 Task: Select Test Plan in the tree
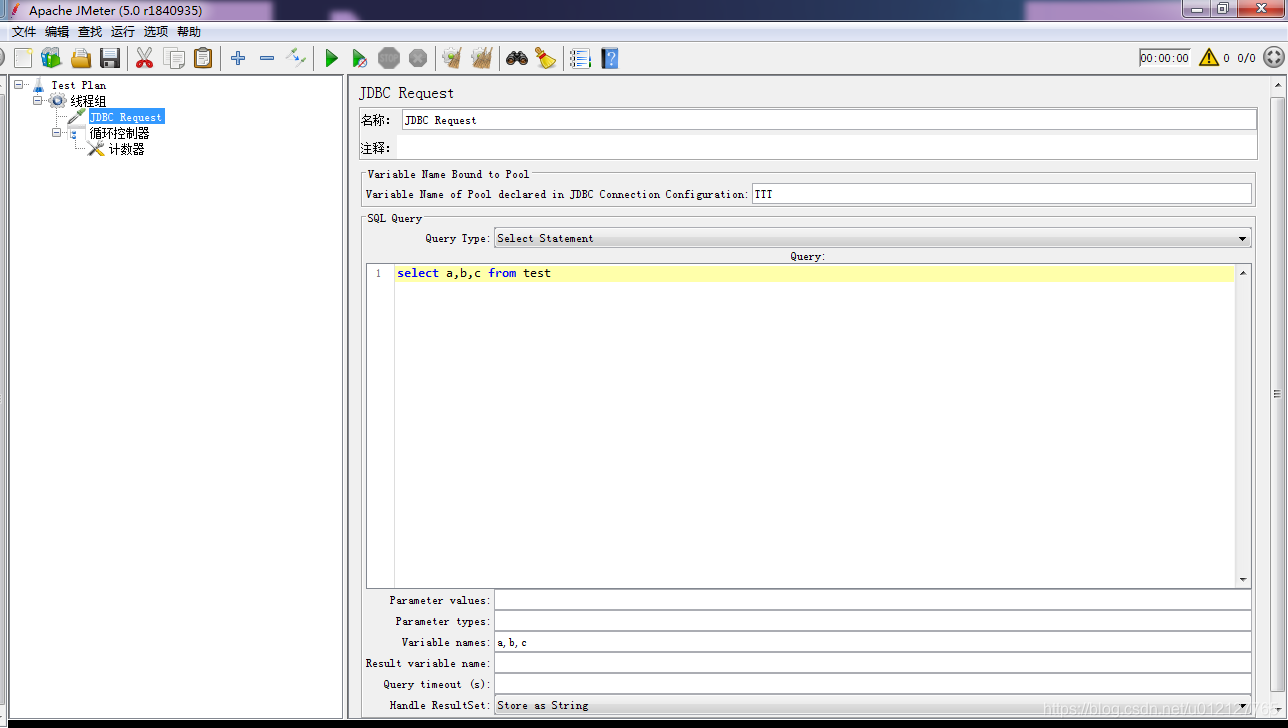click(79, 85)
